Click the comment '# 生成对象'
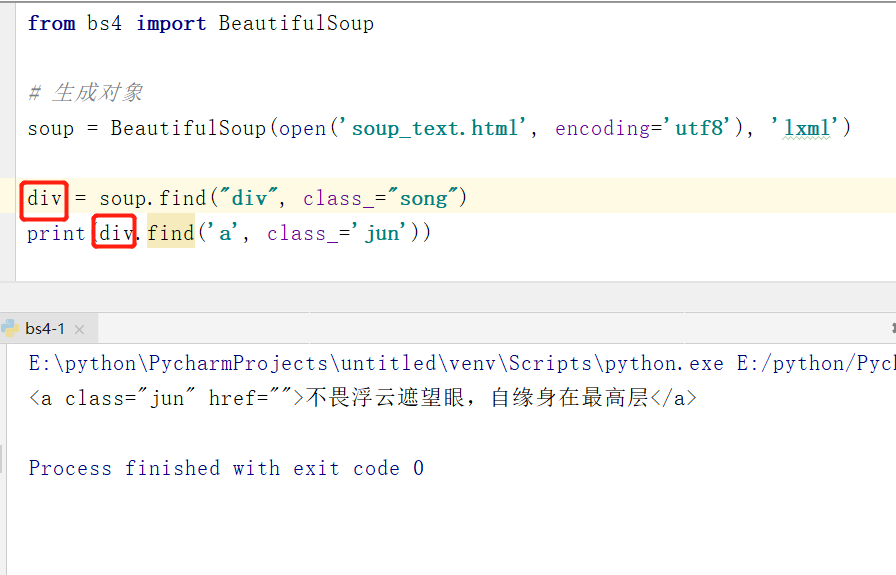The height and width of the screenshot is (575, 896). [85, 93]
